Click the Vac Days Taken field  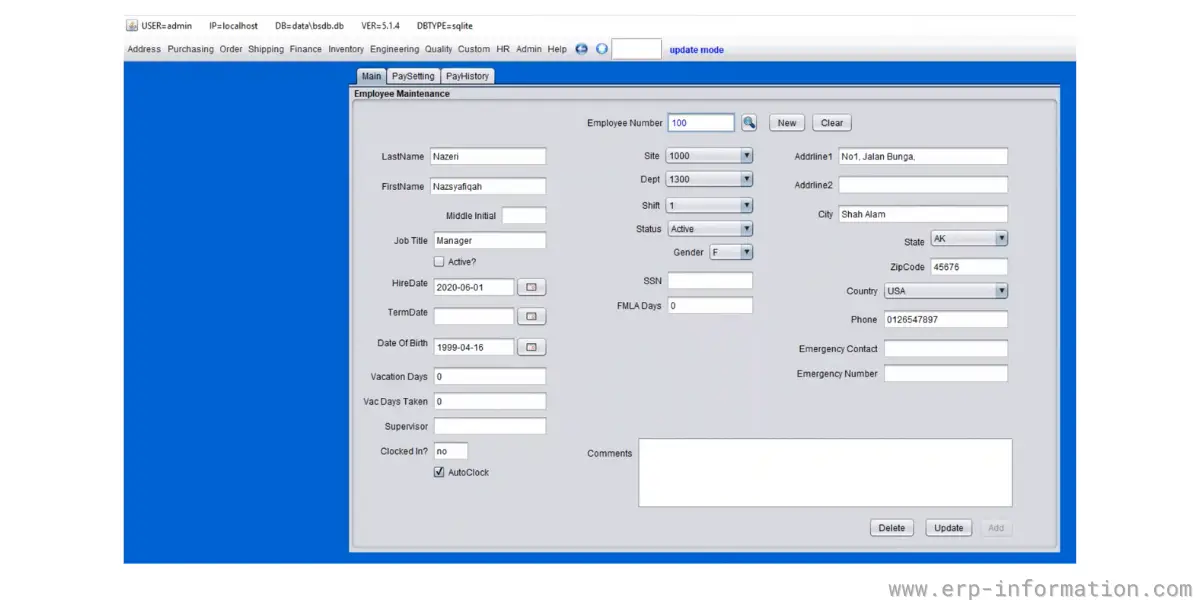[490, 401]
